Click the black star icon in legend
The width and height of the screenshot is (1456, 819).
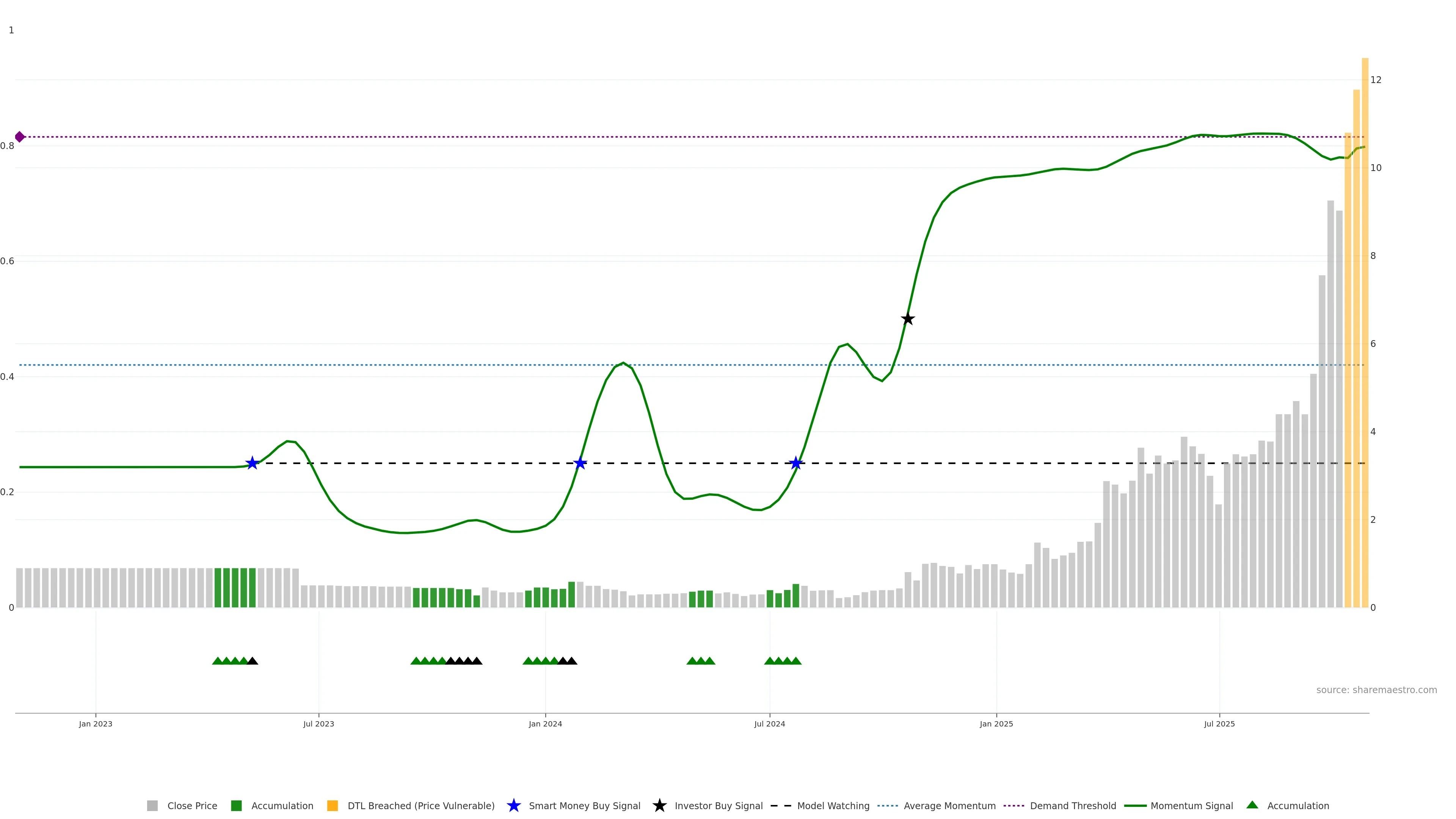(659, 805)
